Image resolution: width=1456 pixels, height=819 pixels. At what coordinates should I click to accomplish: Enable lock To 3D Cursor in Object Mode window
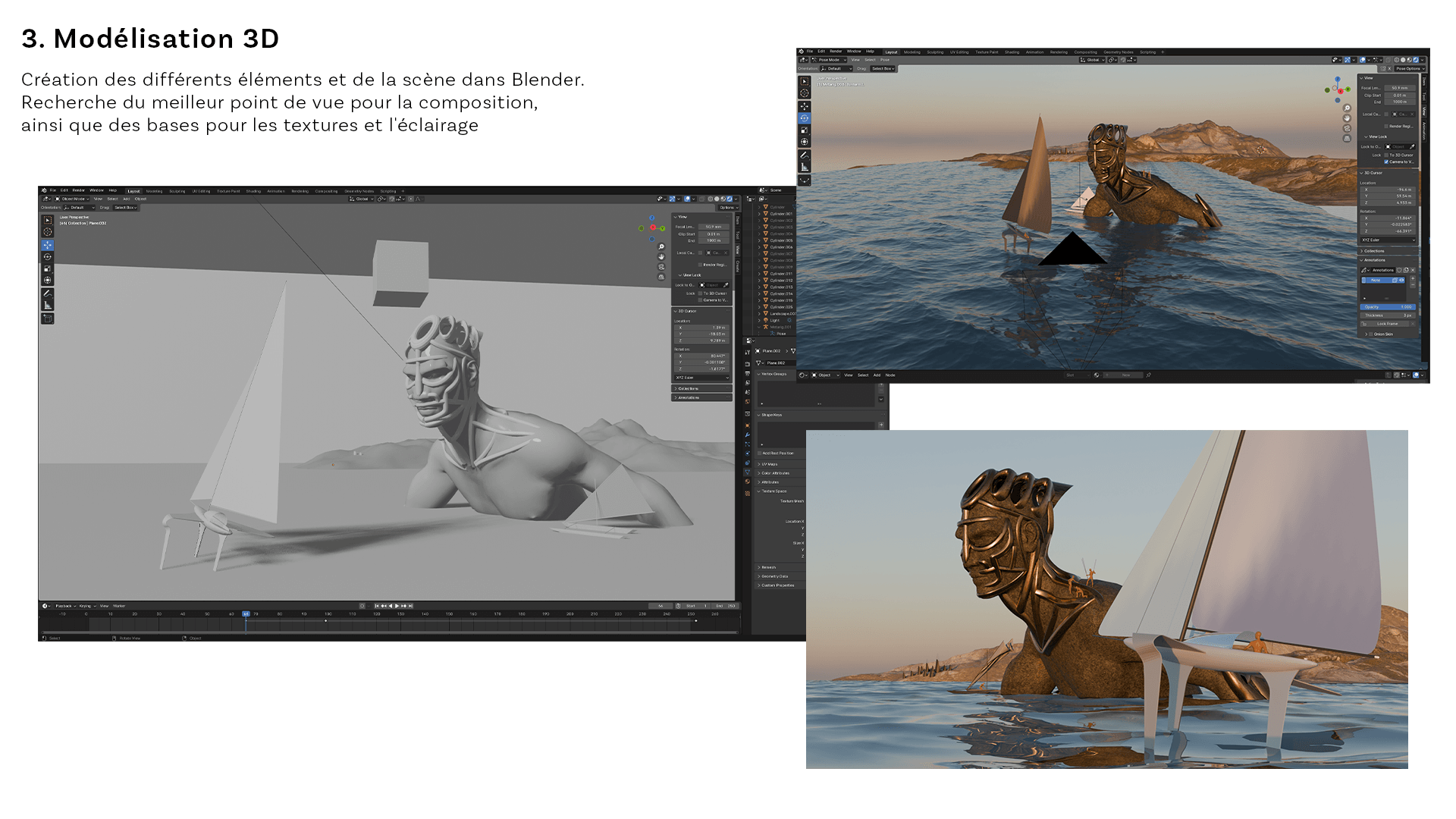tap(700, 293)
